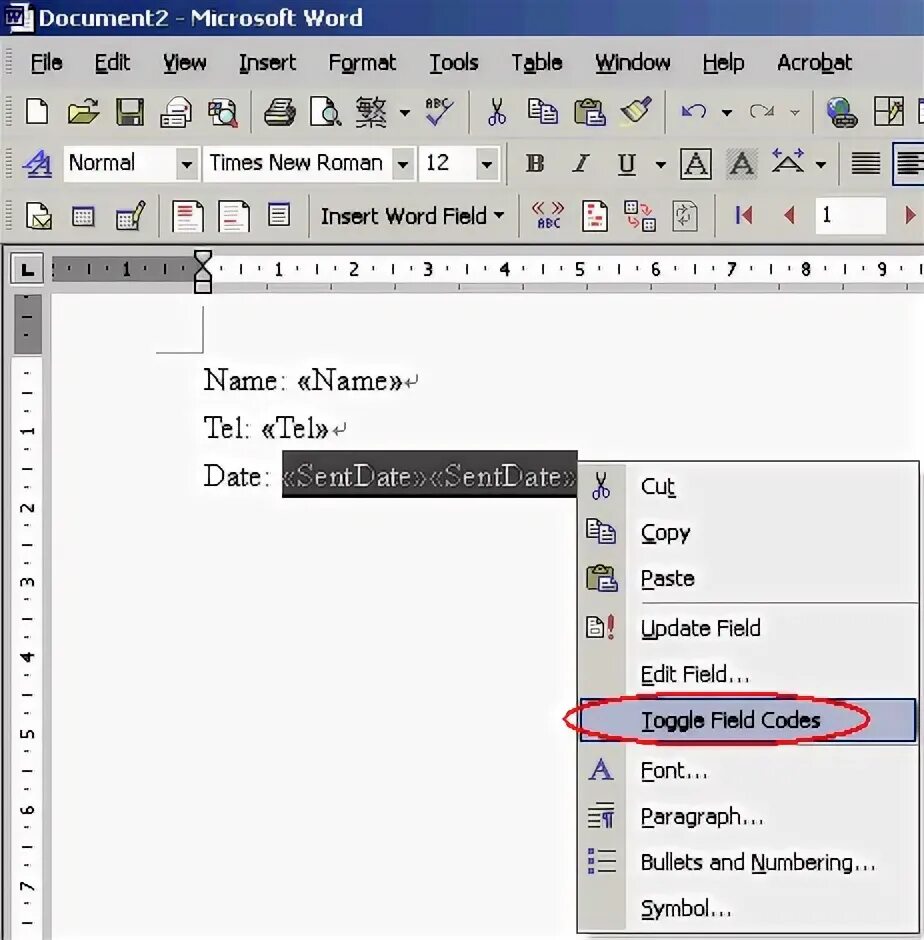Undo the last action
The width and height of the screenshot is (924, 940).
click(x=694, y=112)
